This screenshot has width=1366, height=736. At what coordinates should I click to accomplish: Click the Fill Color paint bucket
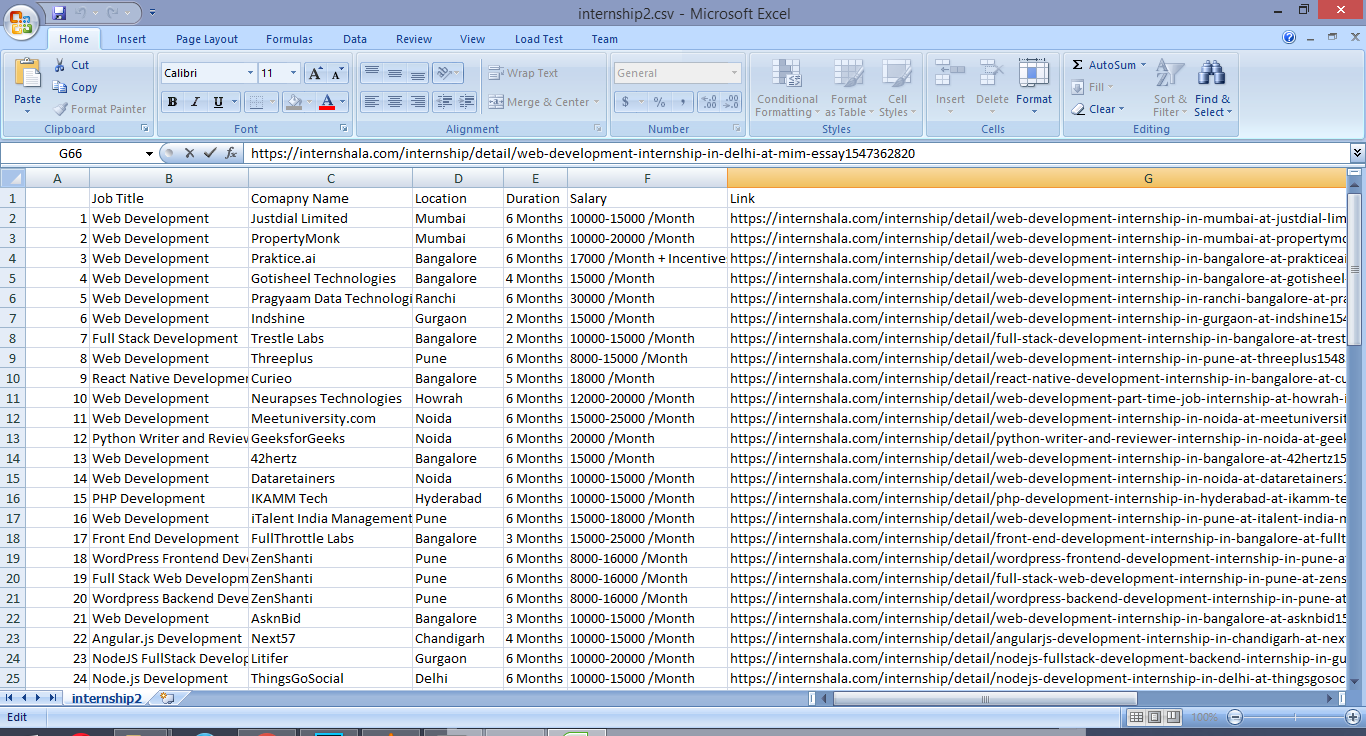(x=293, y=102)
